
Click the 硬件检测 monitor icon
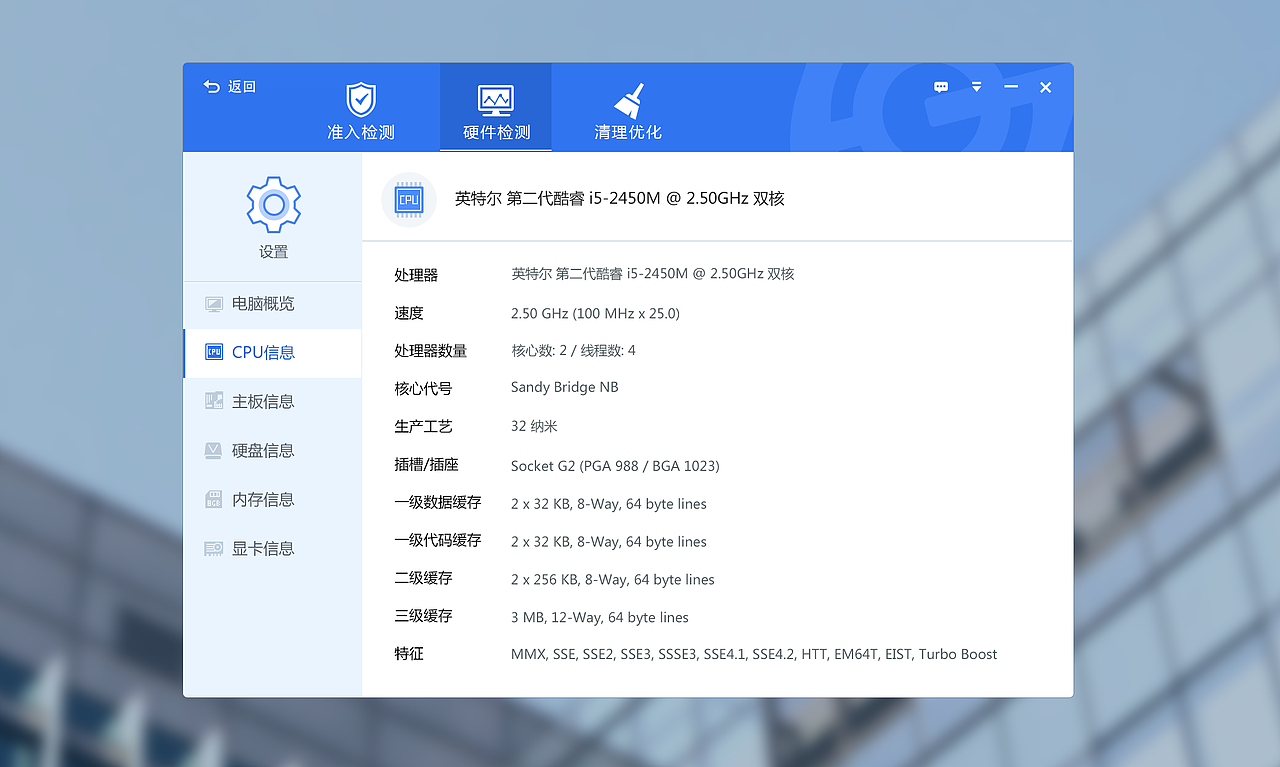[x=496, y=101]
